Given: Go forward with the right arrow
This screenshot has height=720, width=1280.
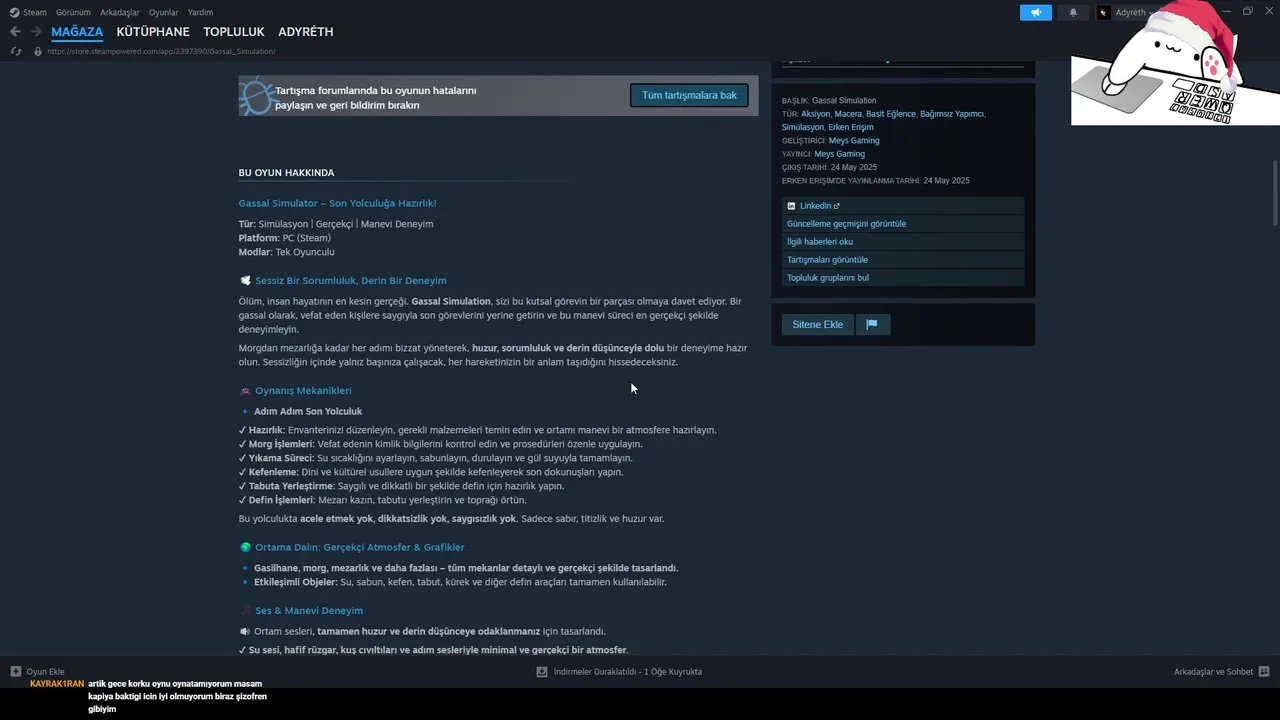Looking at the screenshot, I should [x=36, y=32].
